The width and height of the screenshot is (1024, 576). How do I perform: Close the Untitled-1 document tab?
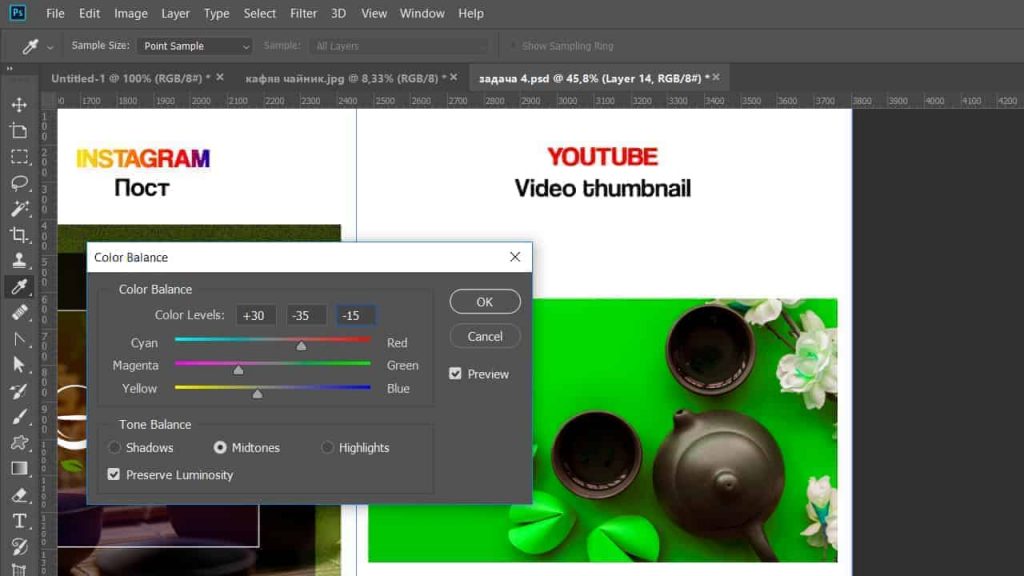point(220,77)
